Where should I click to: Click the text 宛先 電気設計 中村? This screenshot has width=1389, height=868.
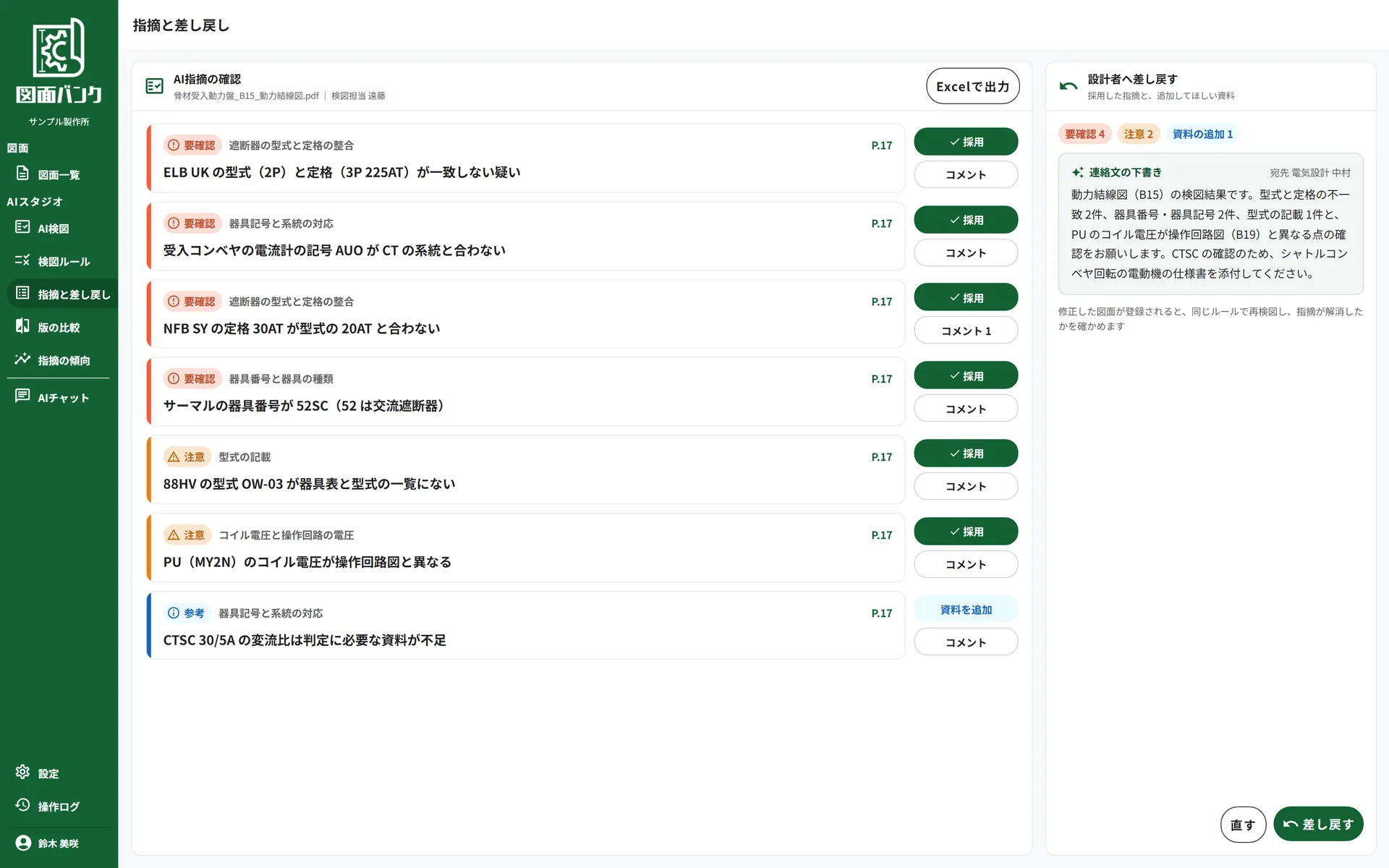coord(1310,173)
